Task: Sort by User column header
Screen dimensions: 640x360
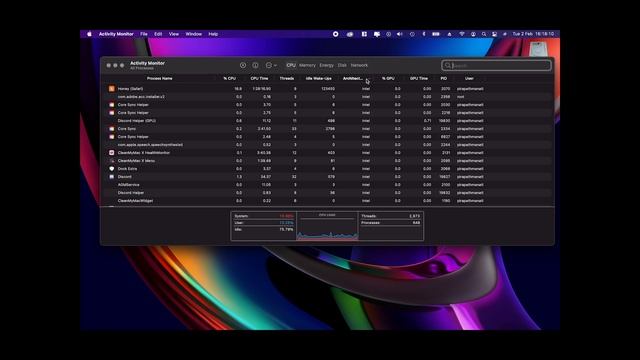Action: click(x=469, y=78)
